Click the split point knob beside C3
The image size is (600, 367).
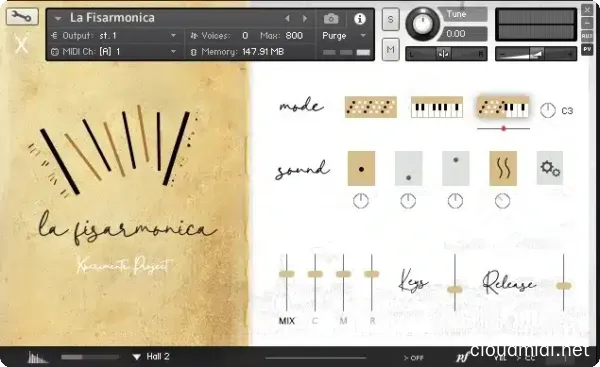pos(548,111)
